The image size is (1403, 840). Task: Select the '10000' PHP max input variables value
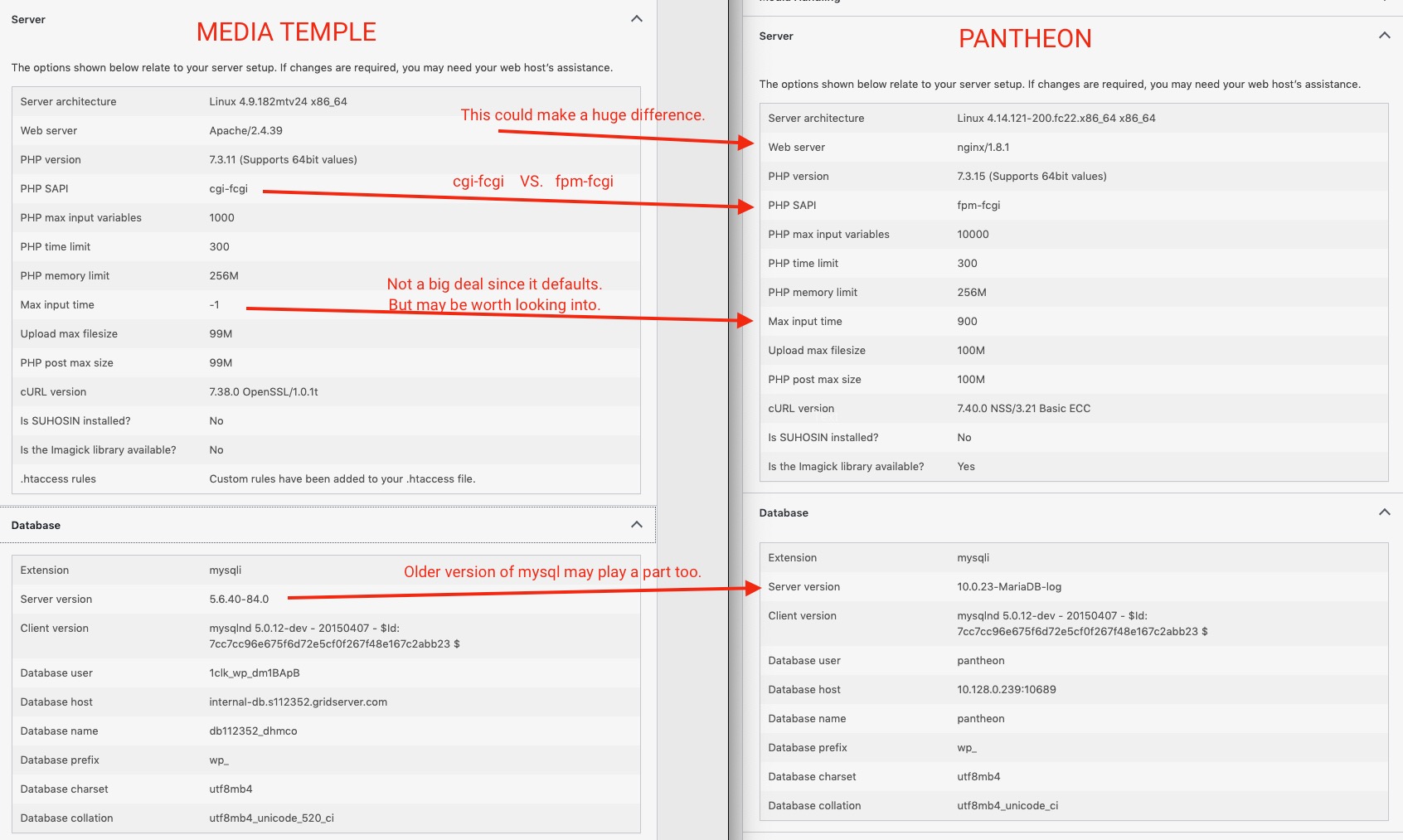click(x=973, y=235)
